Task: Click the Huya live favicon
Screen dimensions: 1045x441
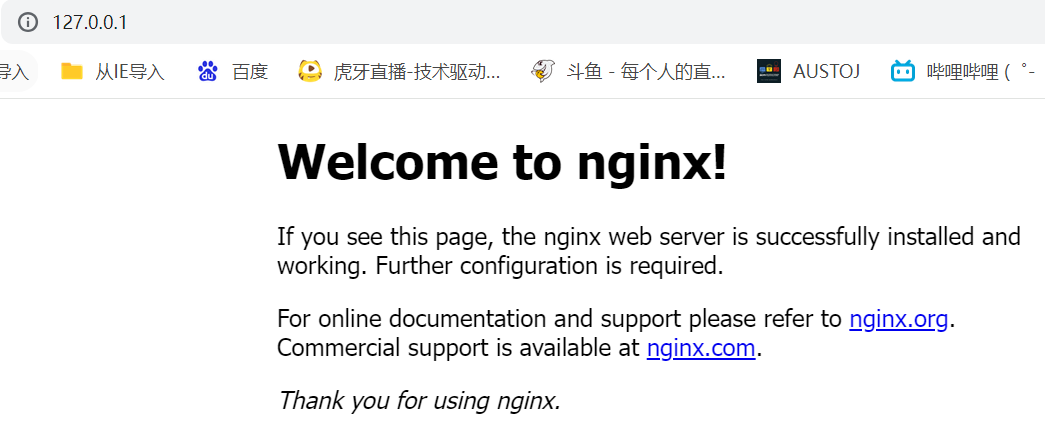Action: coord(310,71)
